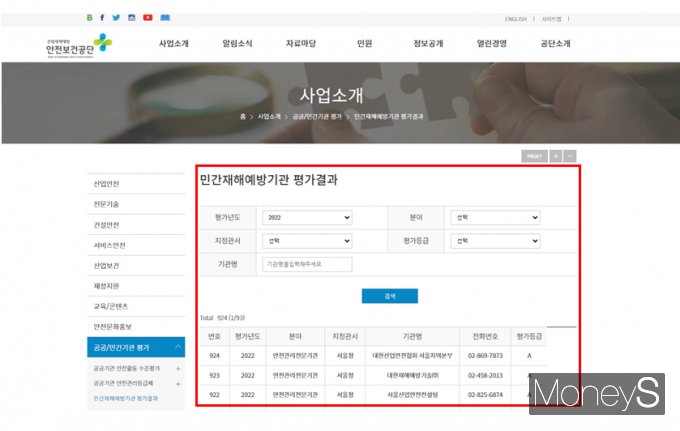
Task: Go home via the 안전보건공단 logo
Action: [x=78, y=46]
